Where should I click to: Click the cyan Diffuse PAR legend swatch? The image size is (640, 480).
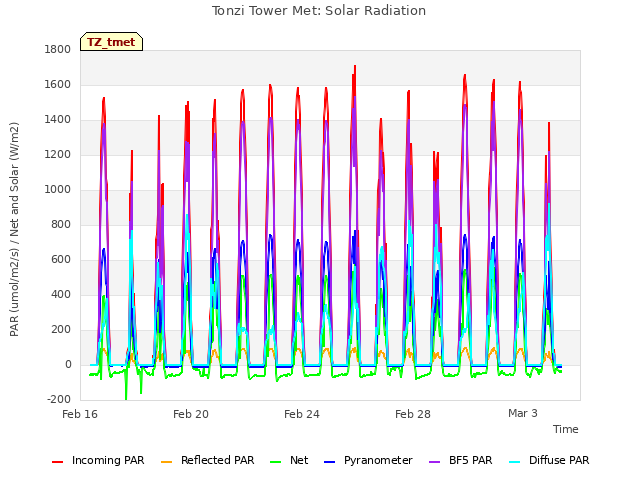515,462
